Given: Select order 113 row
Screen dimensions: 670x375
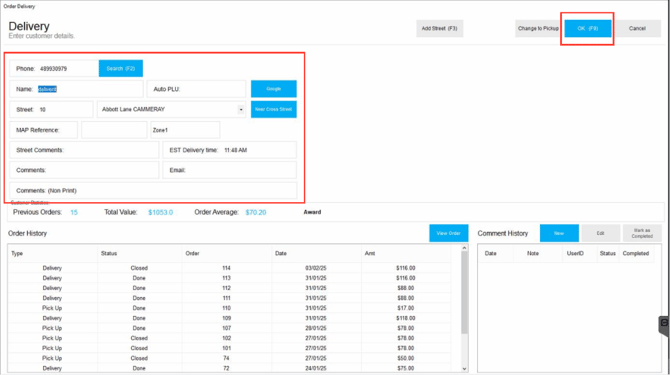Looking at the screenshot, I should pyautogui.click(x=229, y=278).
